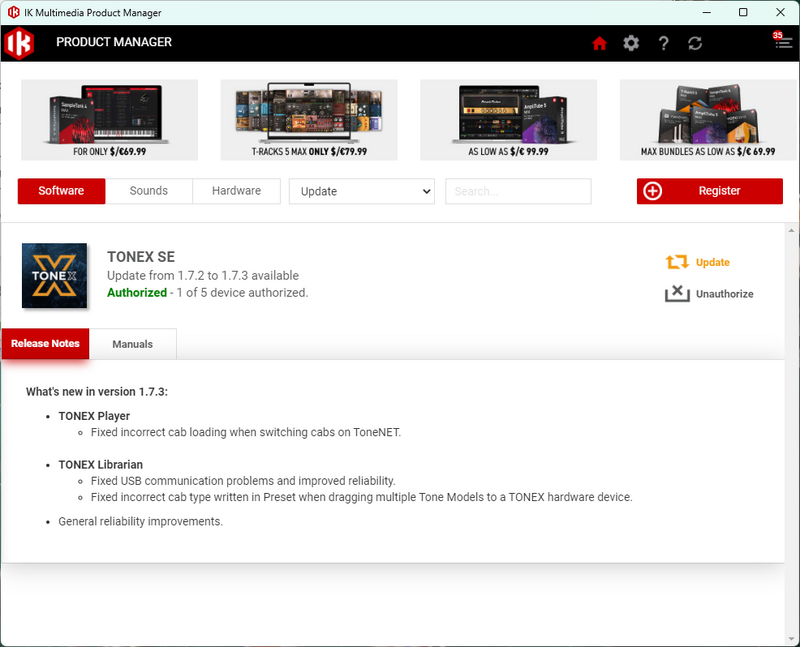Switch to the Sounds tab

[148, 191]
